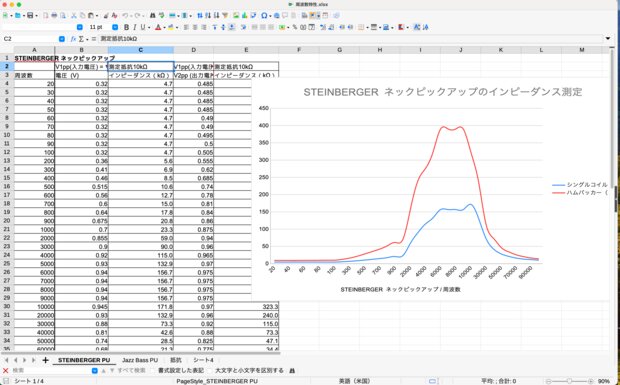Image resolution: width=620 pixels, height=385 pixels.
Task: Apply Italic formatting from toolbar
Action: point(134,27)
